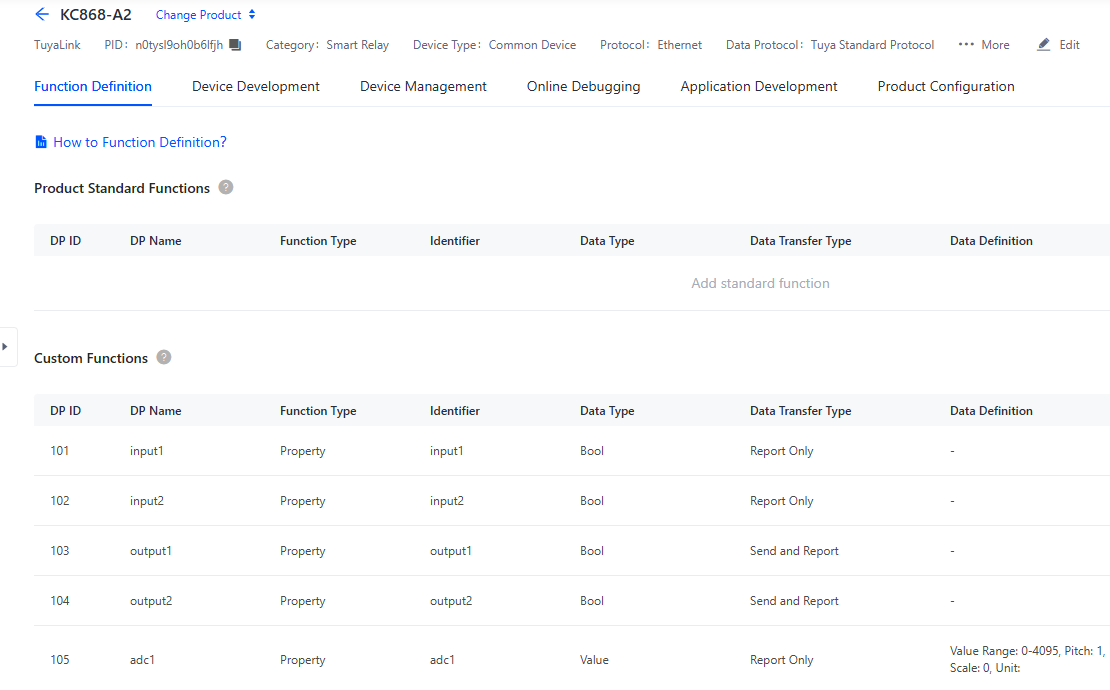
Task: Open the Product Configuration tab
Action: coord(946,87)
